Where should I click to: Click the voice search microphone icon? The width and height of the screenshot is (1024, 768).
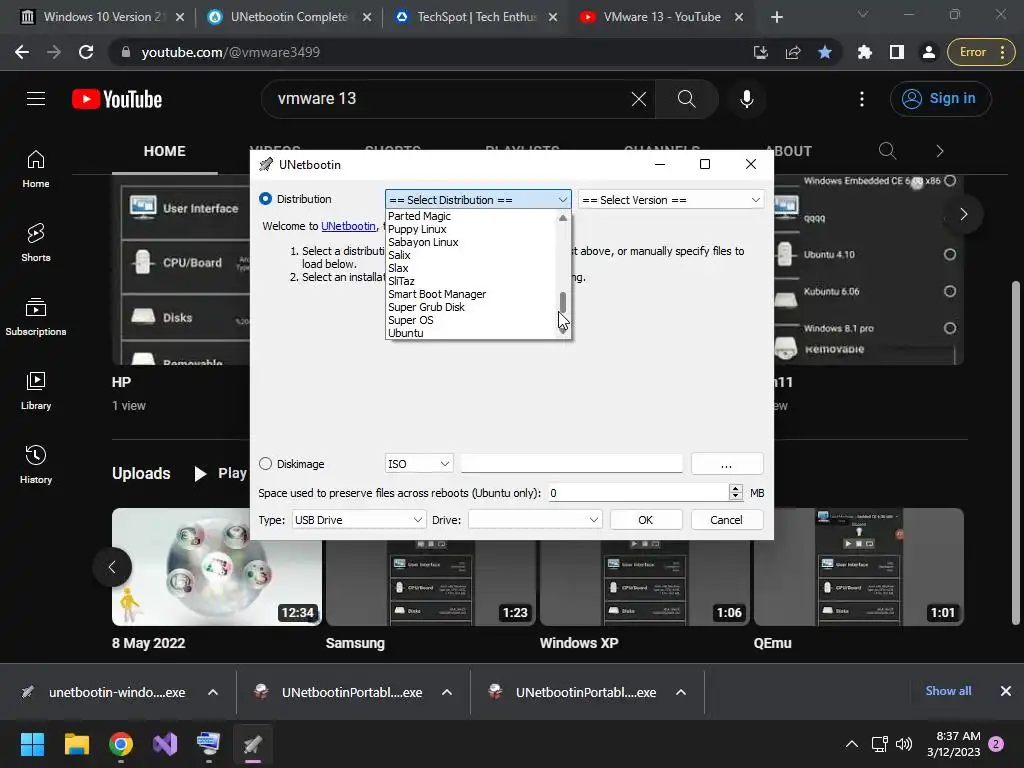746,99
